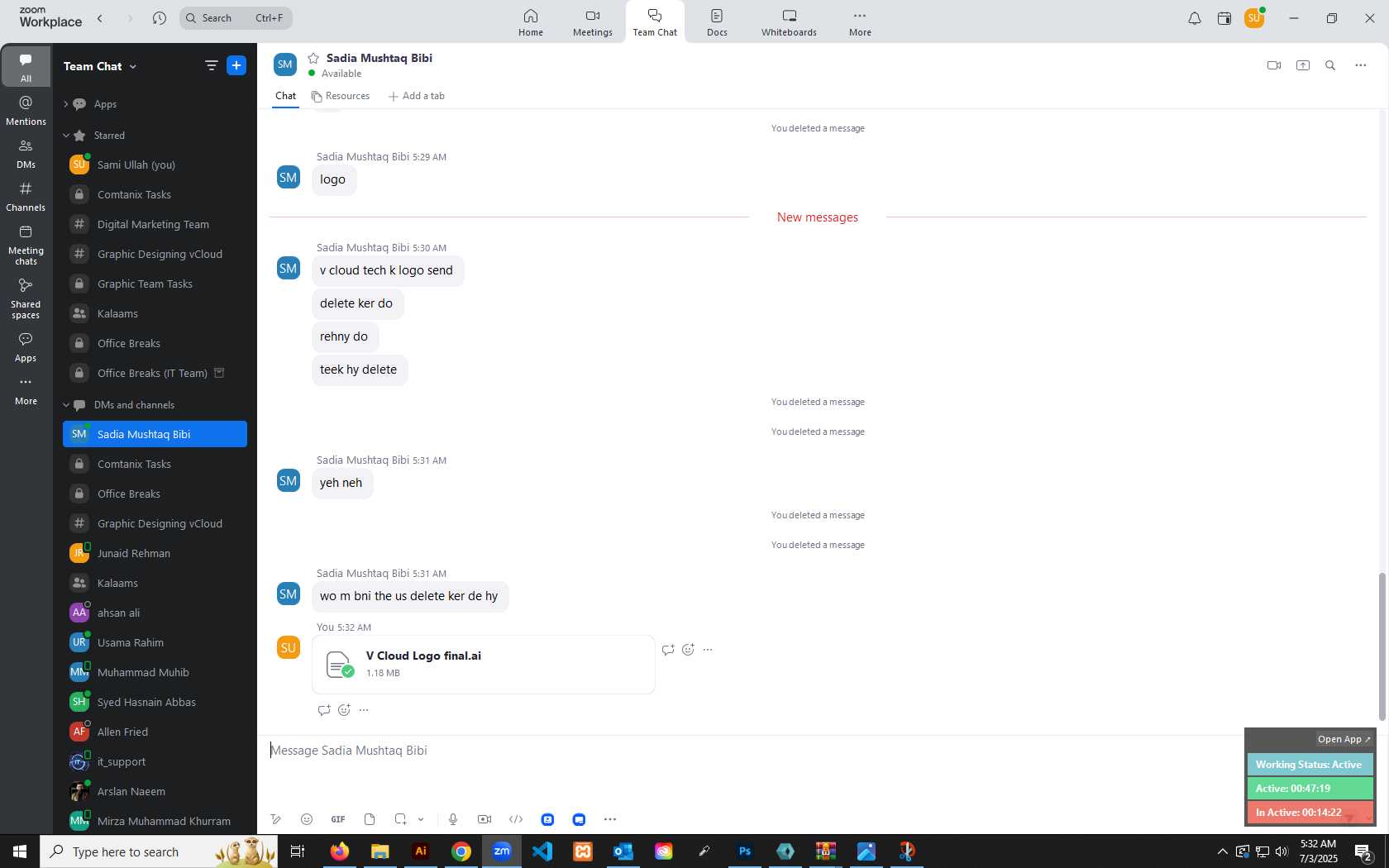Click the Search box in the top bar
1389x868 pixels.
click(x=236, y=18)
